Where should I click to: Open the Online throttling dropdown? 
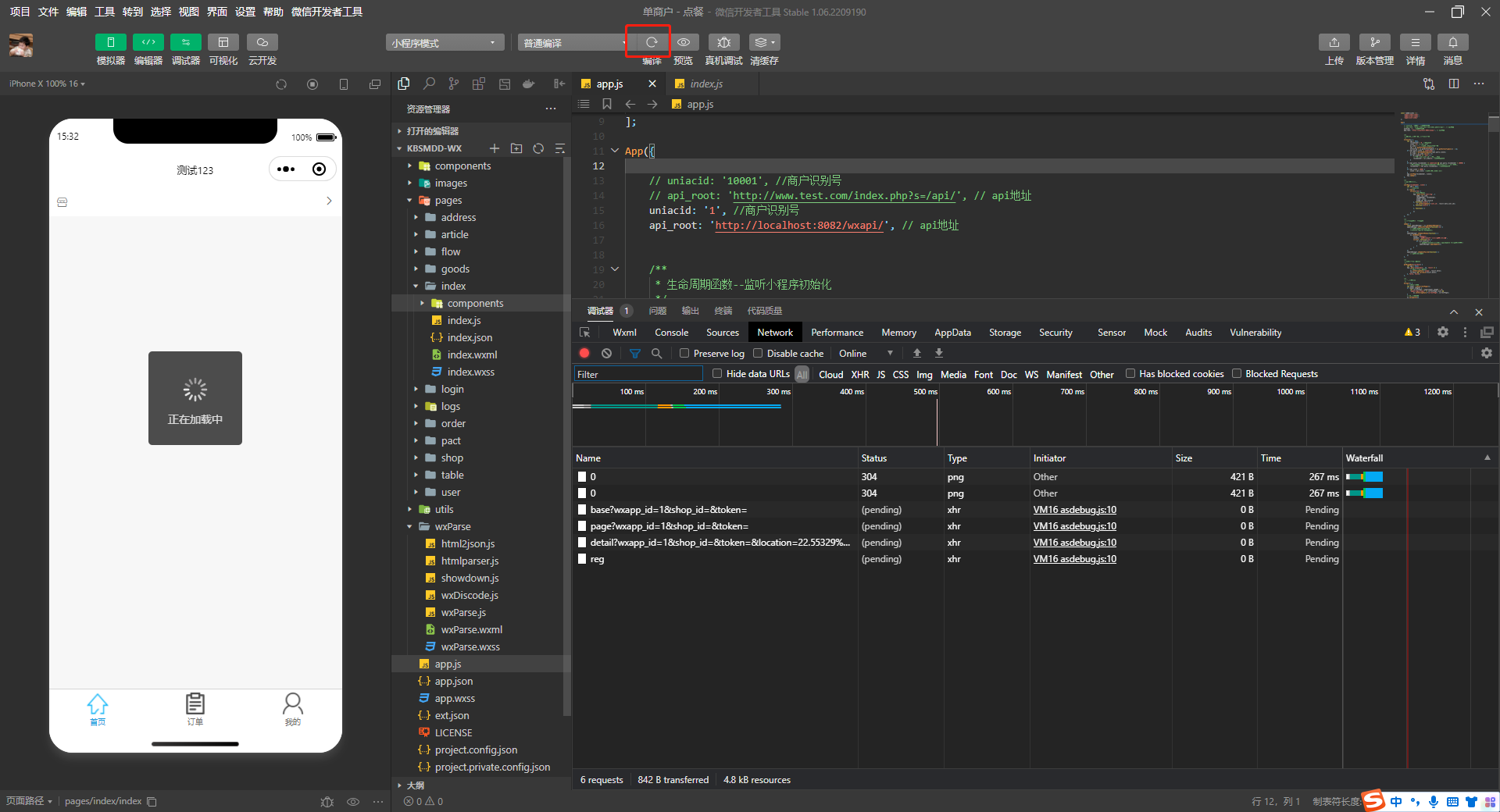click(866, 353)
